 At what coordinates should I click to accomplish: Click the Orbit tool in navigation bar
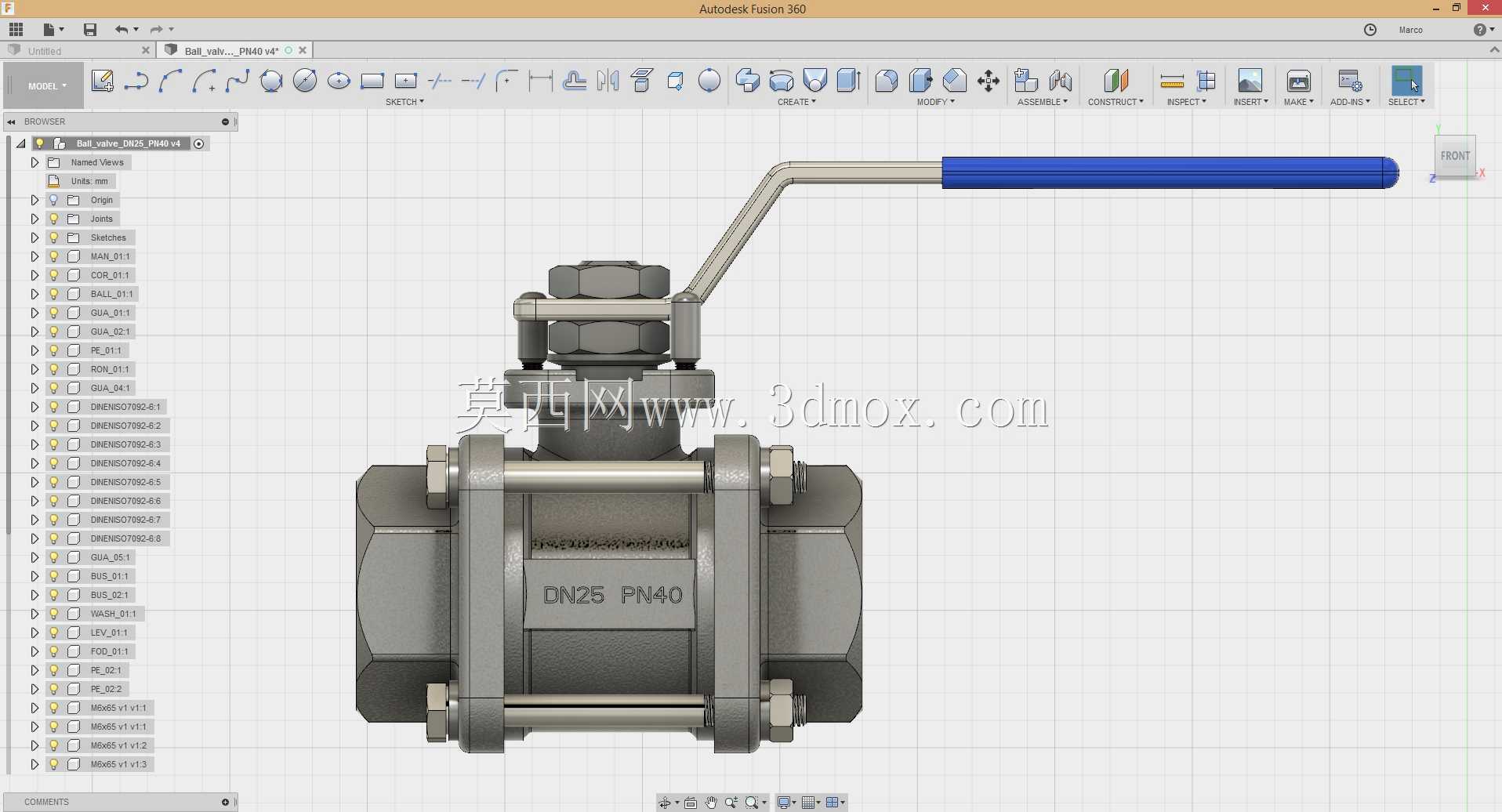[665, 803]
